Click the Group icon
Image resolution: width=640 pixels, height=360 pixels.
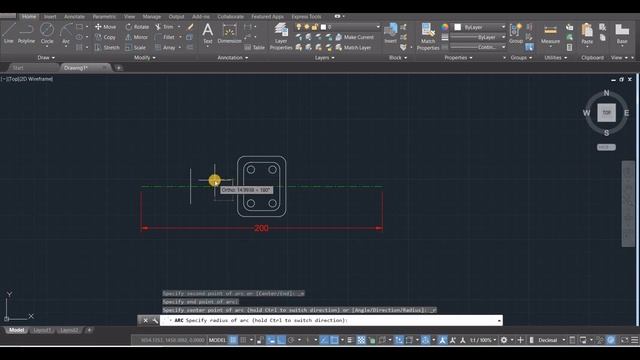point(516,33)
